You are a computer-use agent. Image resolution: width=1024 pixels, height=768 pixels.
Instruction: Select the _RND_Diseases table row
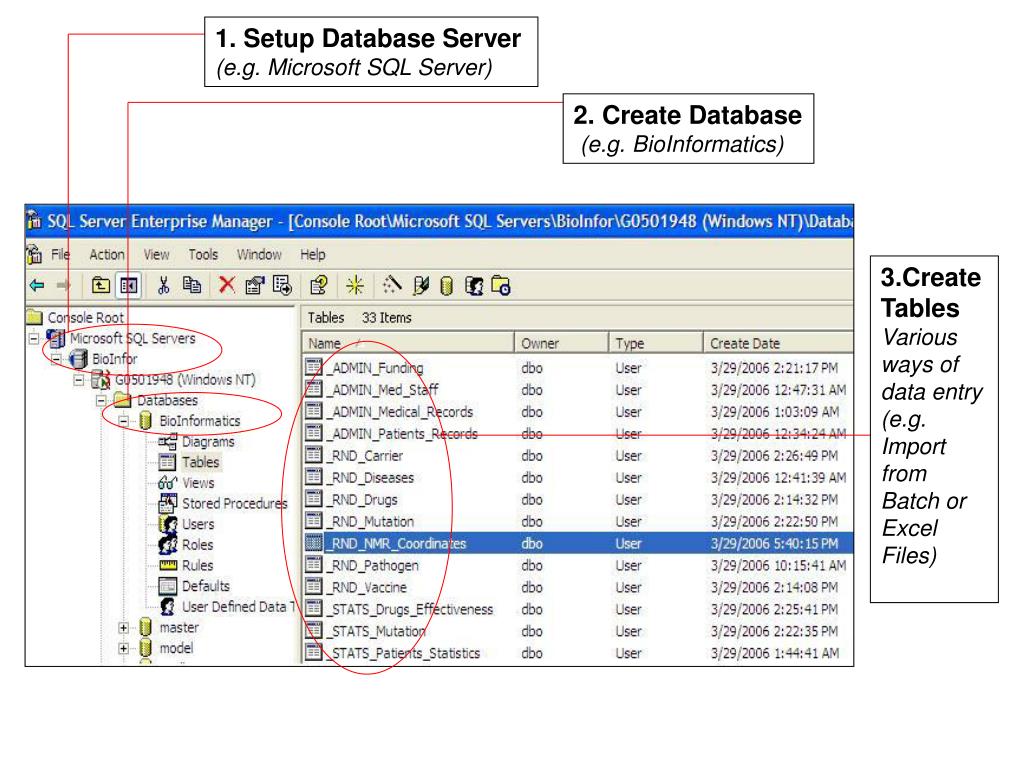click(x=578, y=477)
